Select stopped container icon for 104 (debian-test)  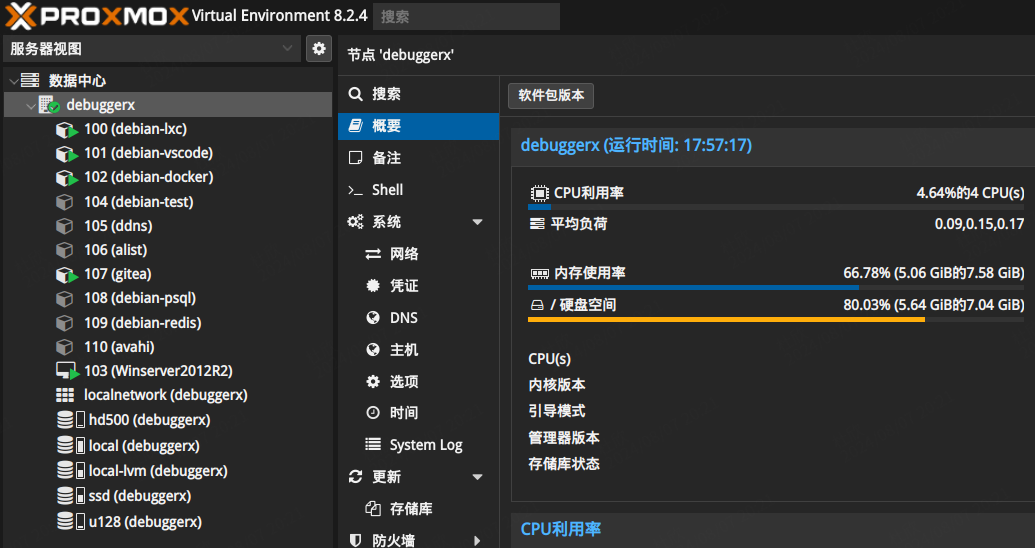(x=65, y=202)
